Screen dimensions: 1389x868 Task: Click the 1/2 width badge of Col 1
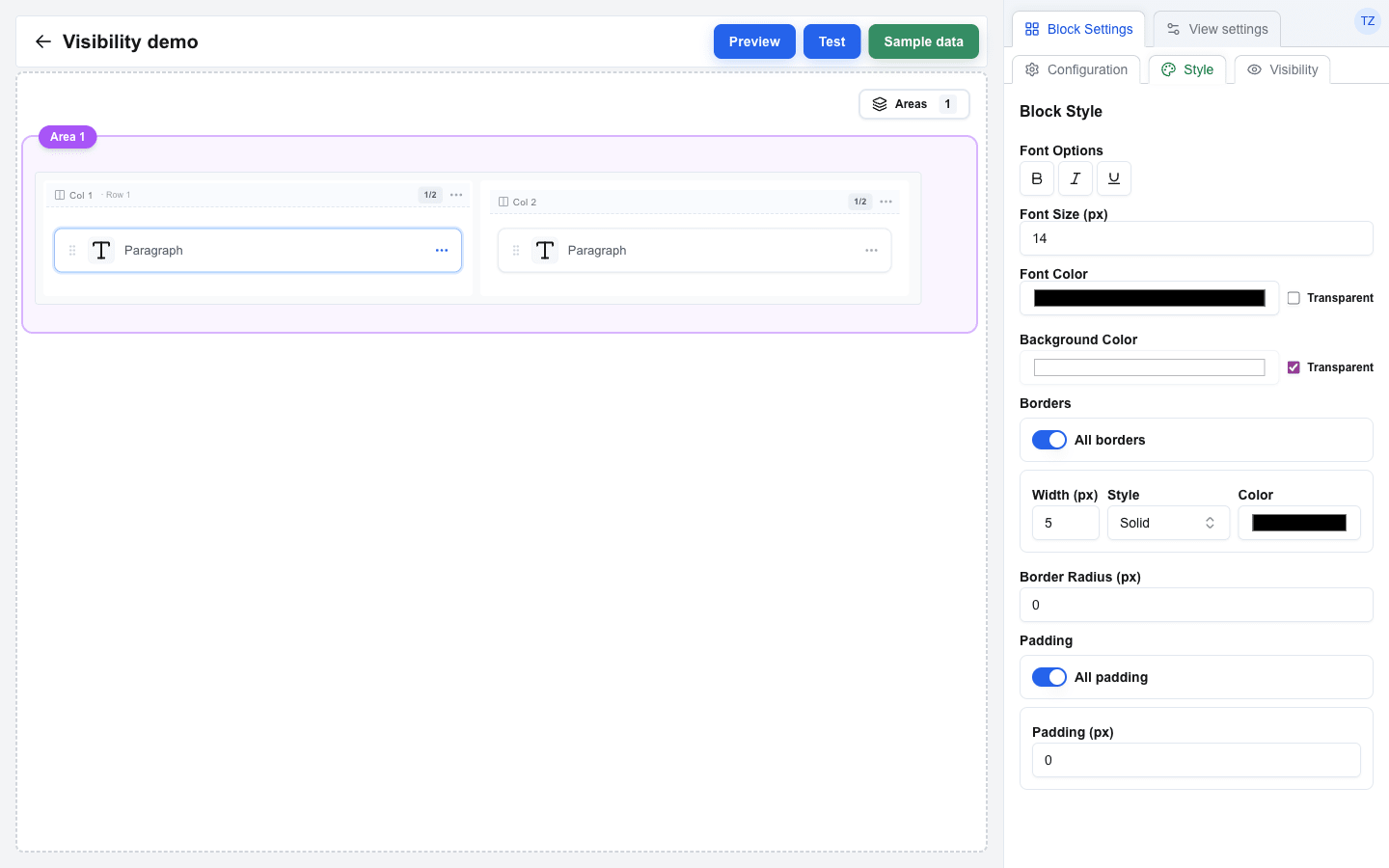[x=430, y=195]
